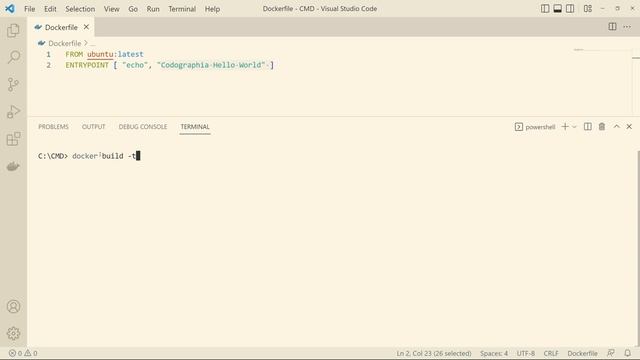Click the Dockerfile breadcrumb item
The image size is (640, 360).
tap(64, 43)
